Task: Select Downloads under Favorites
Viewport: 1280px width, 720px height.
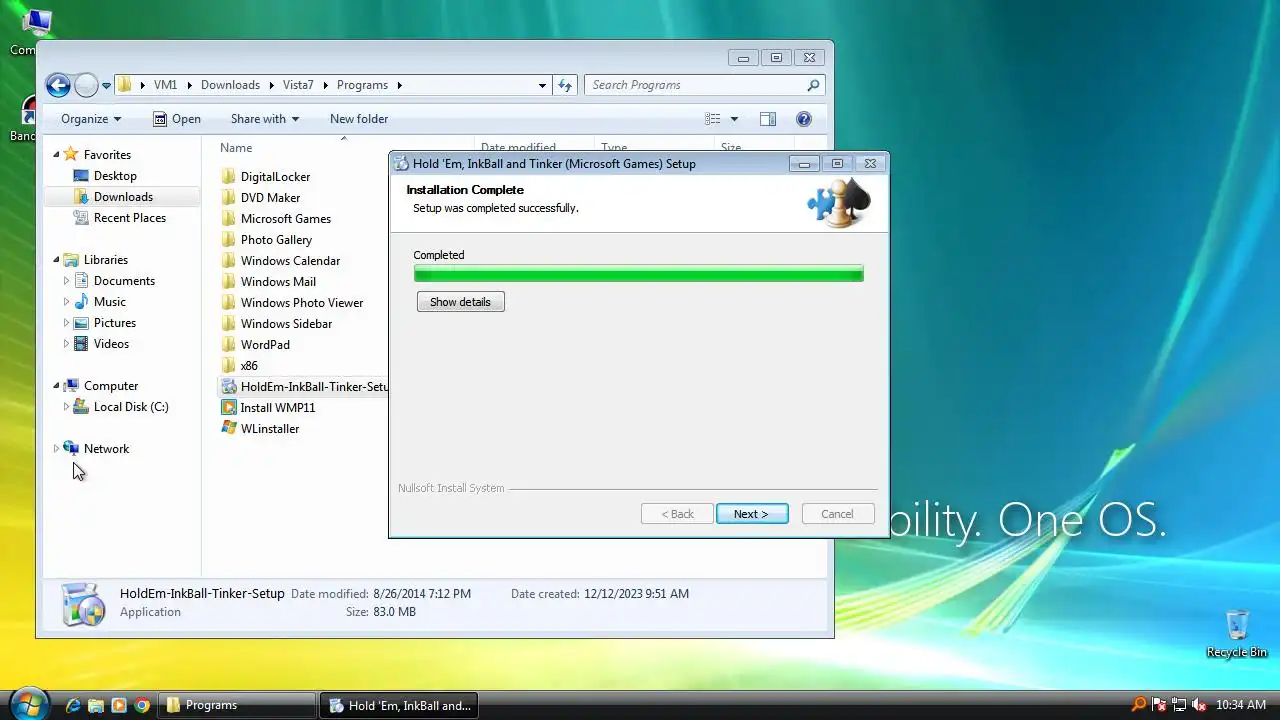Action: coord(123,197)
